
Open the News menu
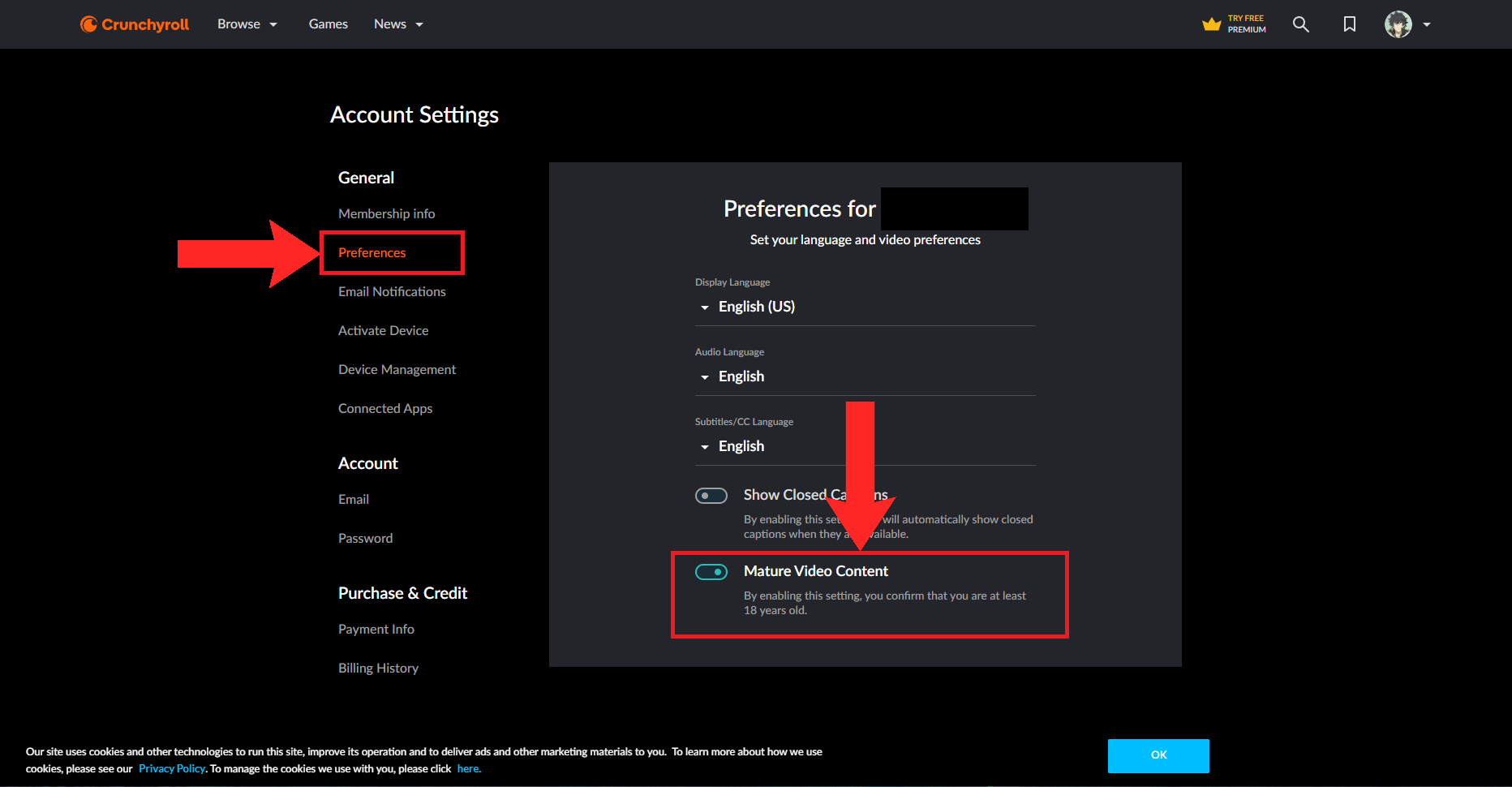click(398, 24)
